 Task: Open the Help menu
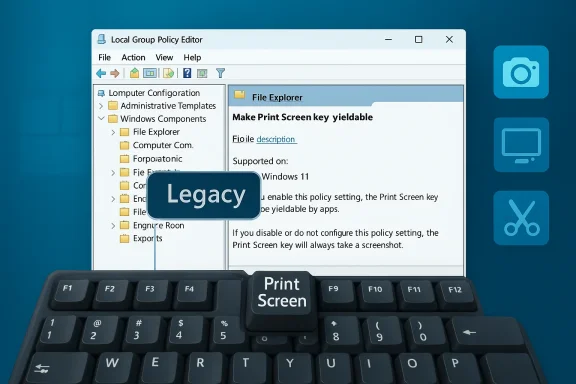point(192,57)
